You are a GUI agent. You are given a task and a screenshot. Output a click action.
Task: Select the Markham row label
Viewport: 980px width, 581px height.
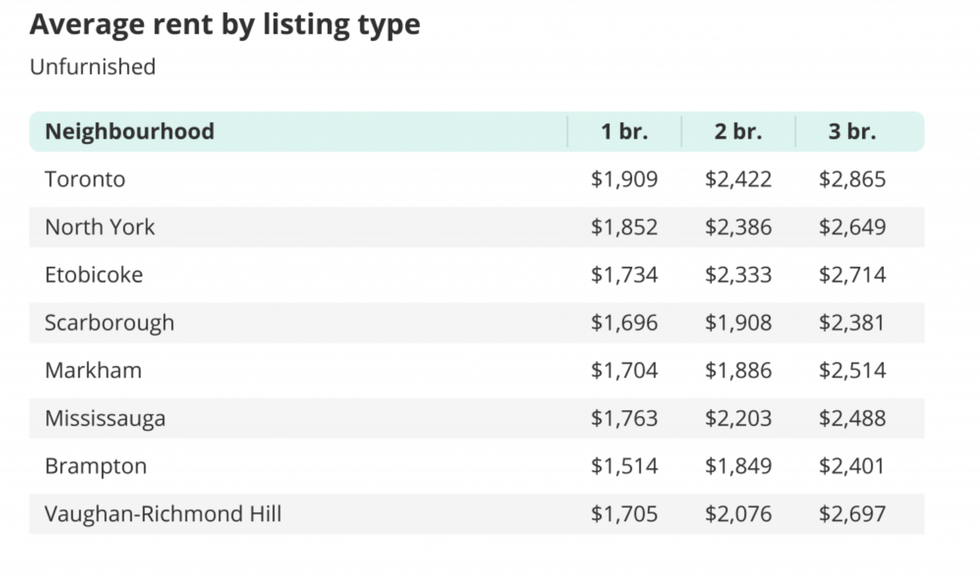[x=93, y=370]
